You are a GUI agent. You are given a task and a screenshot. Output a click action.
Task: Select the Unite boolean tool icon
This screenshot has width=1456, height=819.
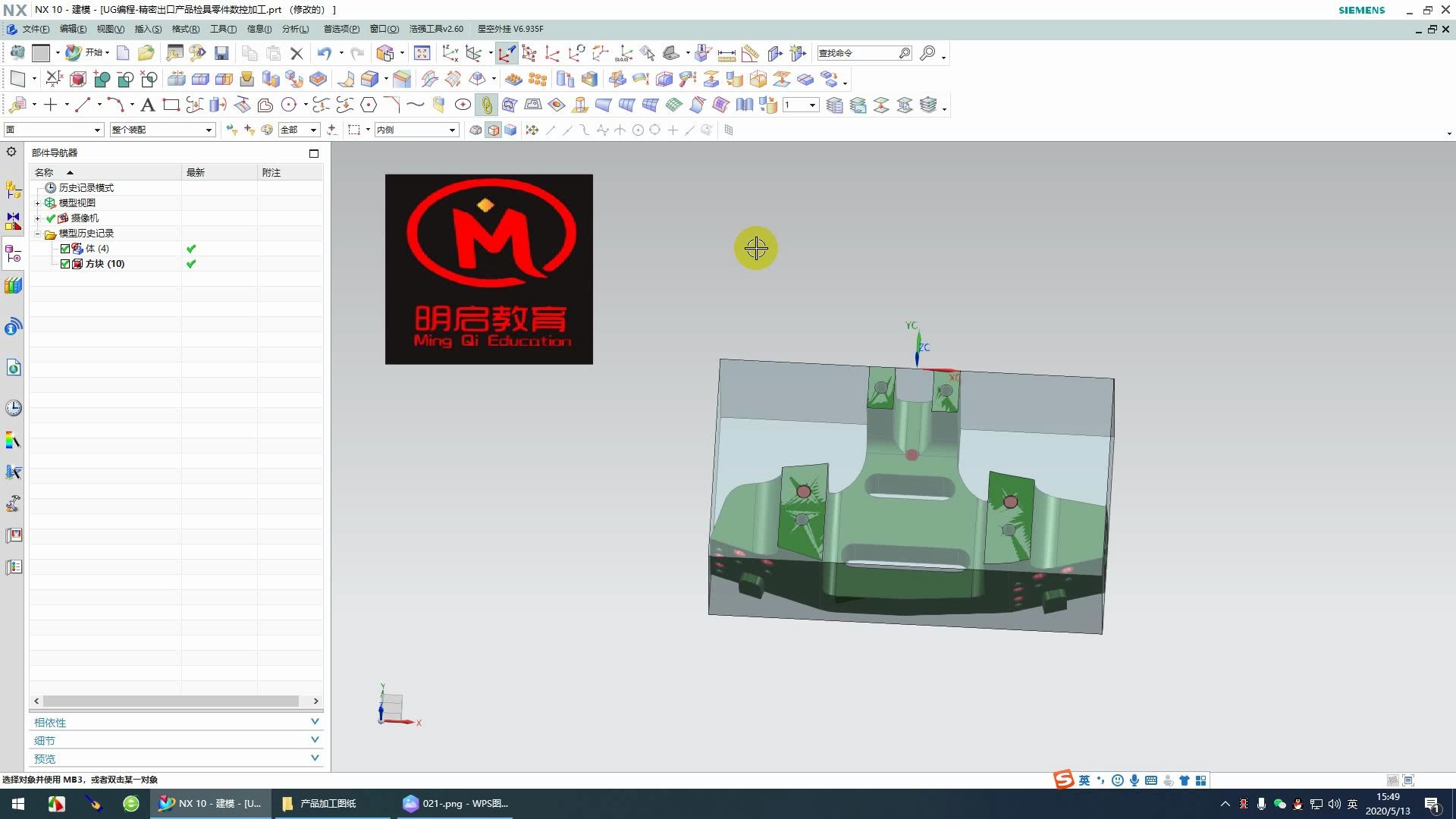point(102,79)
